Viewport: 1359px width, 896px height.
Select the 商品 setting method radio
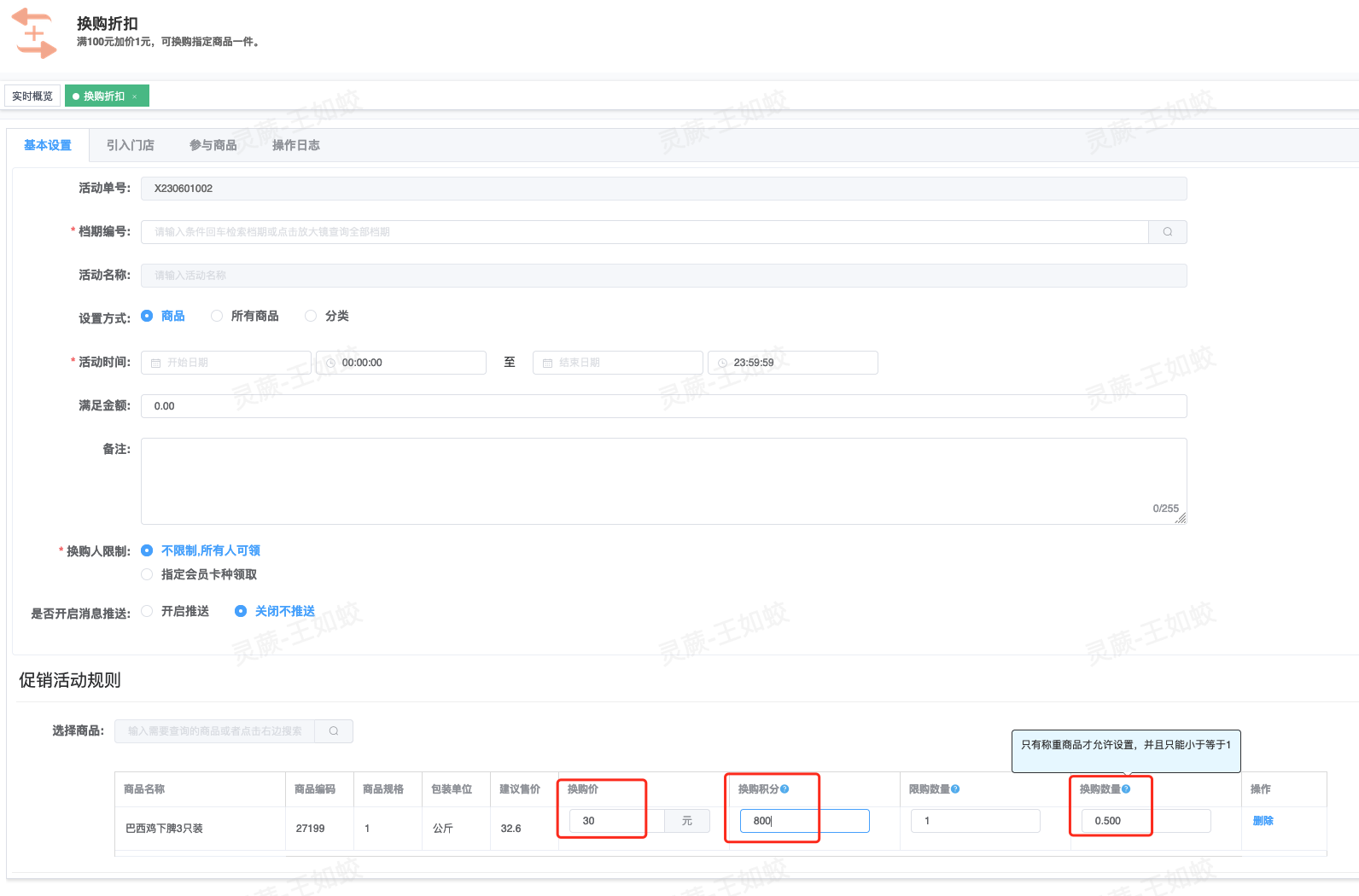click(x=147, y=316)
